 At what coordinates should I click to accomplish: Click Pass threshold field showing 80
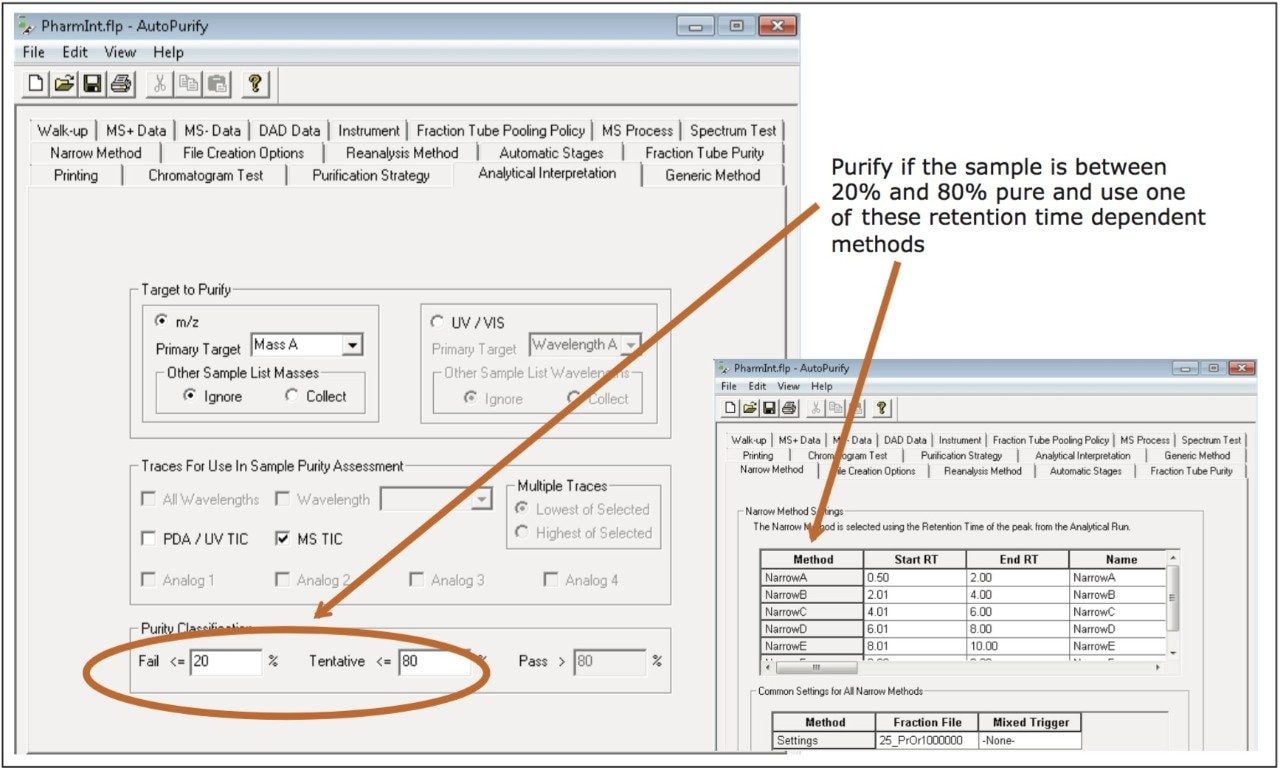tap(610, 661)
